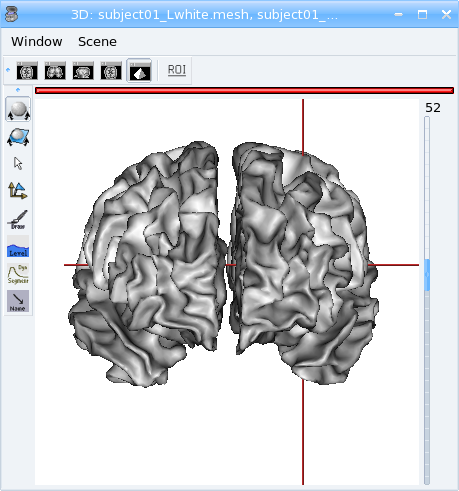Collapse the left controls toolbar using its handle

[18, 90]
